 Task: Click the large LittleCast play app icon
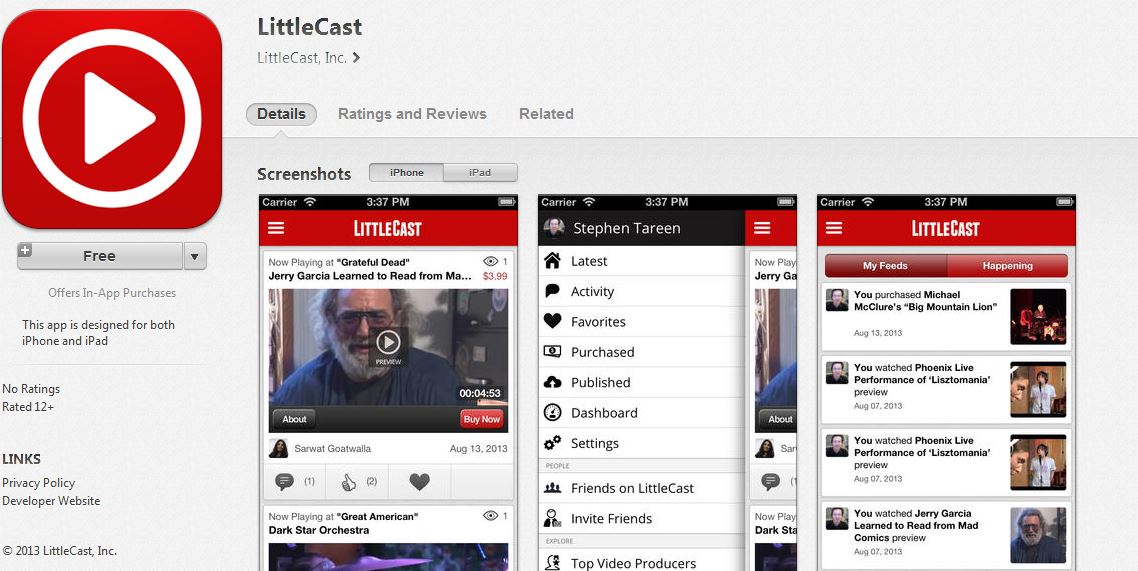tap(112, 118)
